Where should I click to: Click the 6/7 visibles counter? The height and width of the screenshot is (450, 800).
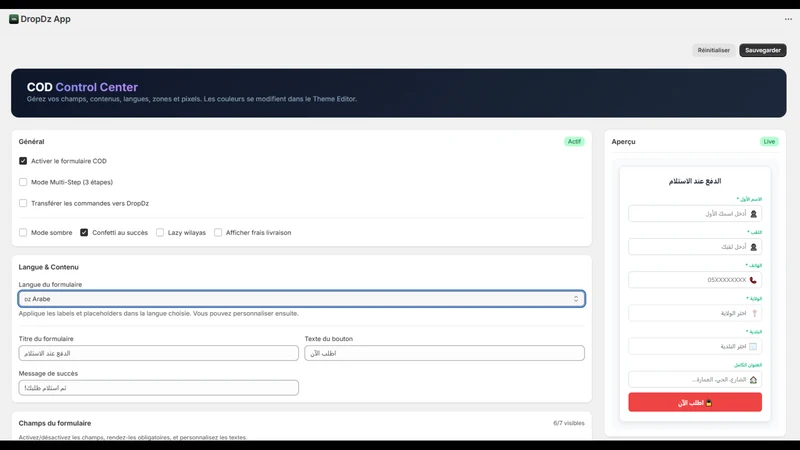(x=569, y=423)
